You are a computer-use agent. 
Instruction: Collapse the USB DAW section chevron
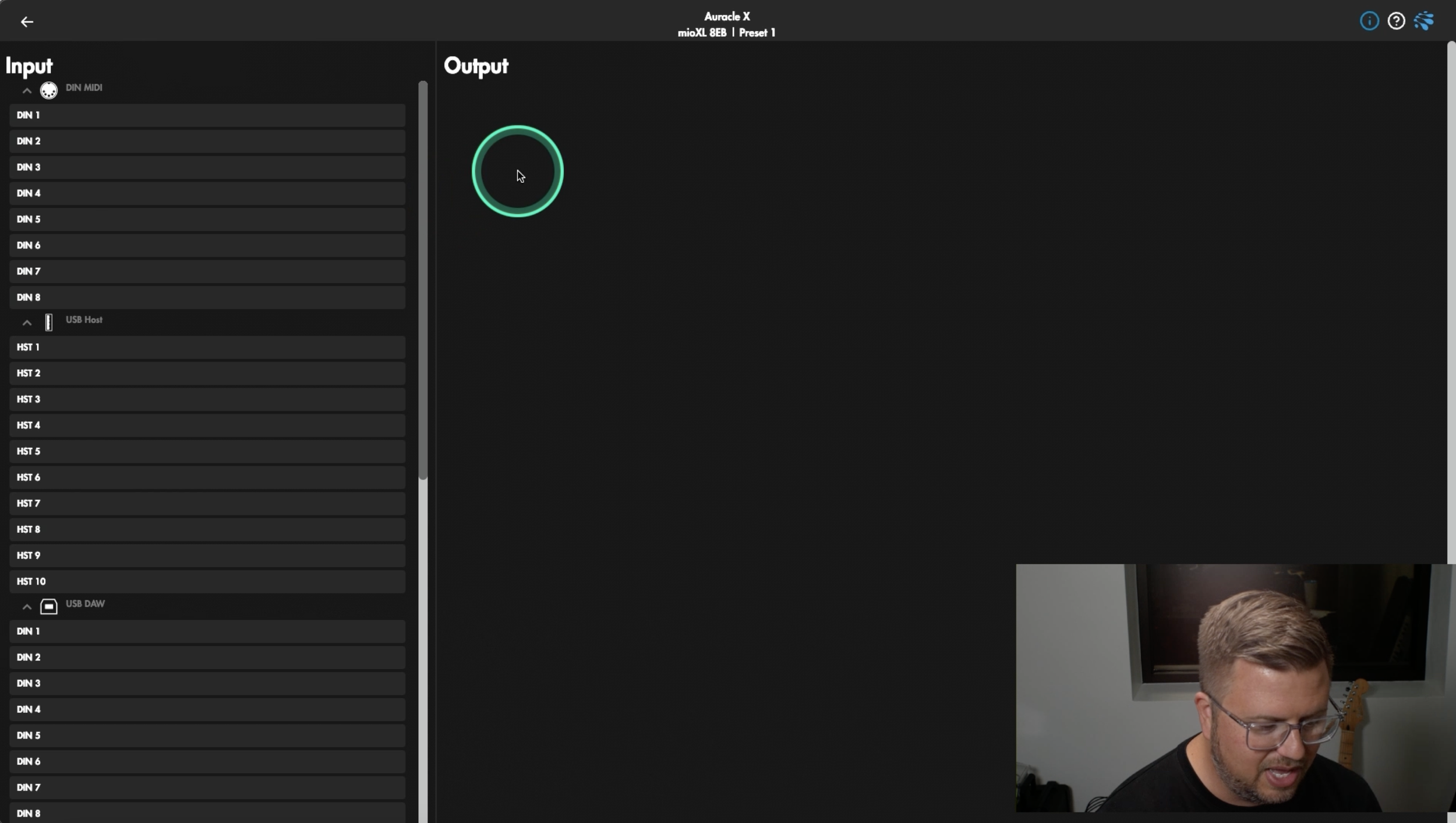pyautogui.click(x=27, y=607)
